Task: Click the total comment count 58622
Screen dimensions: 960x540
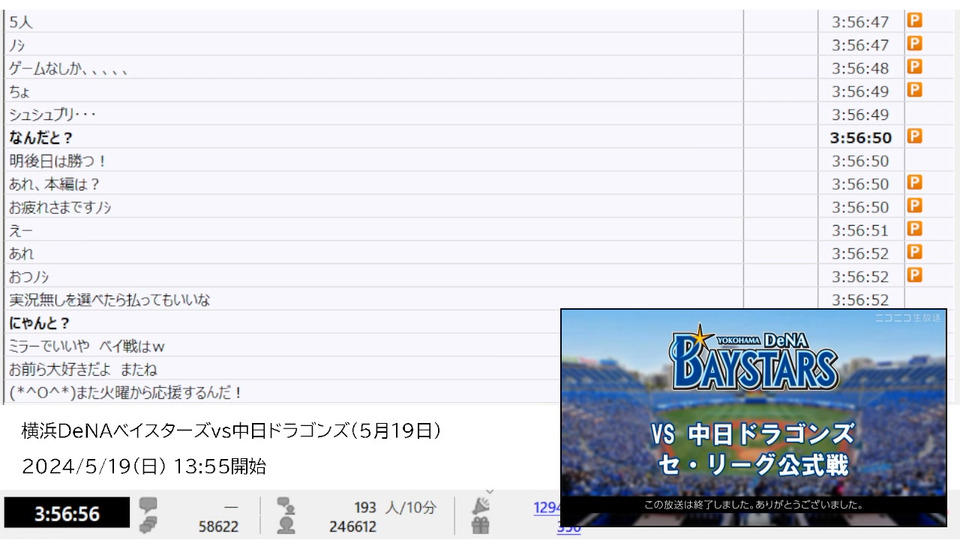Action: [218, 527]
